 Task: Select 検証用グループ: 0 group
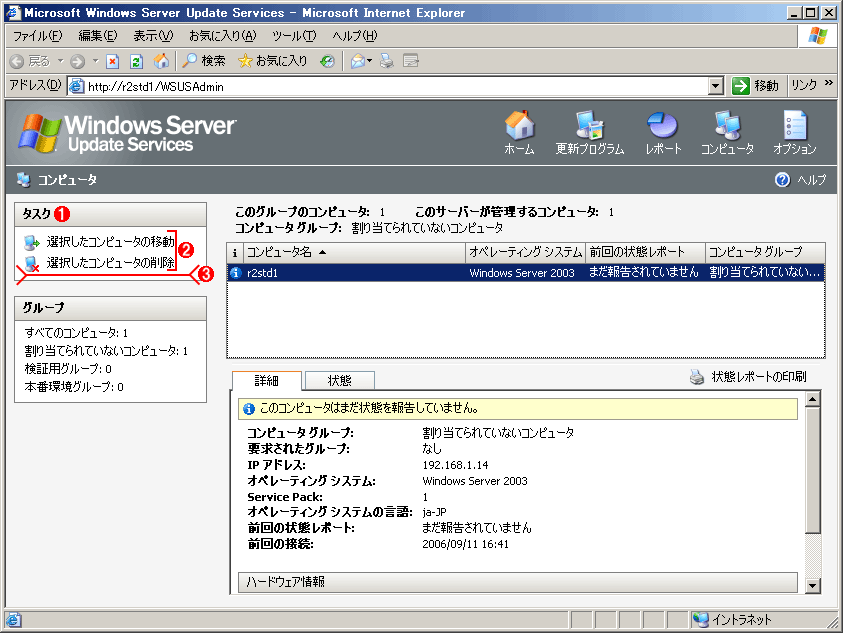(68, 369)
